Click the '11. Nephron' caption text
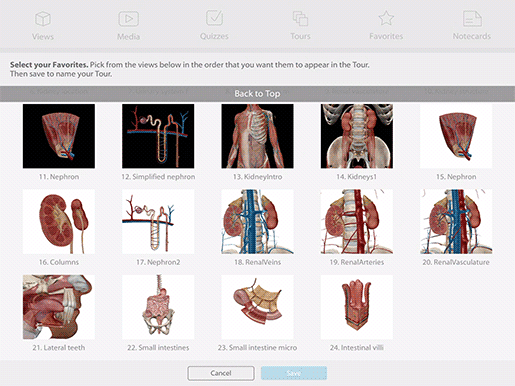 (x=59, y=177)
